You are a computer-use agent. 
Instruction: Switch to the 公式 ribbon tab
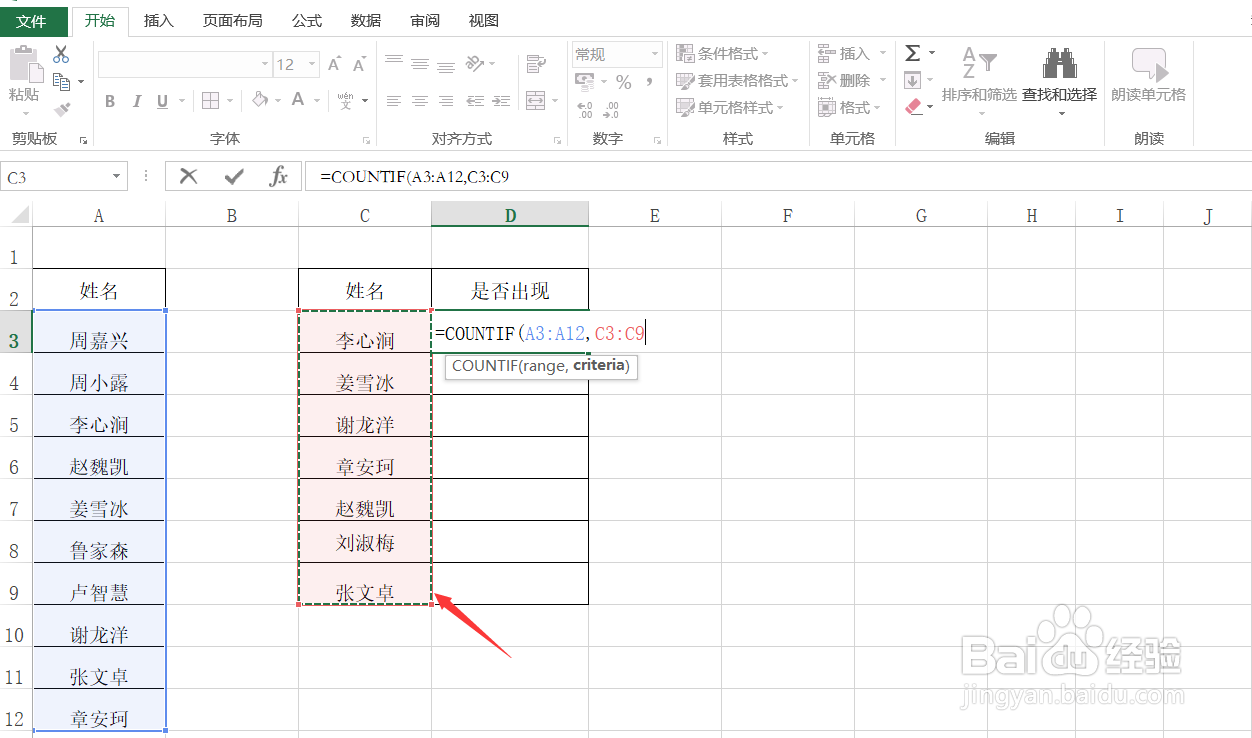[306, 20]
